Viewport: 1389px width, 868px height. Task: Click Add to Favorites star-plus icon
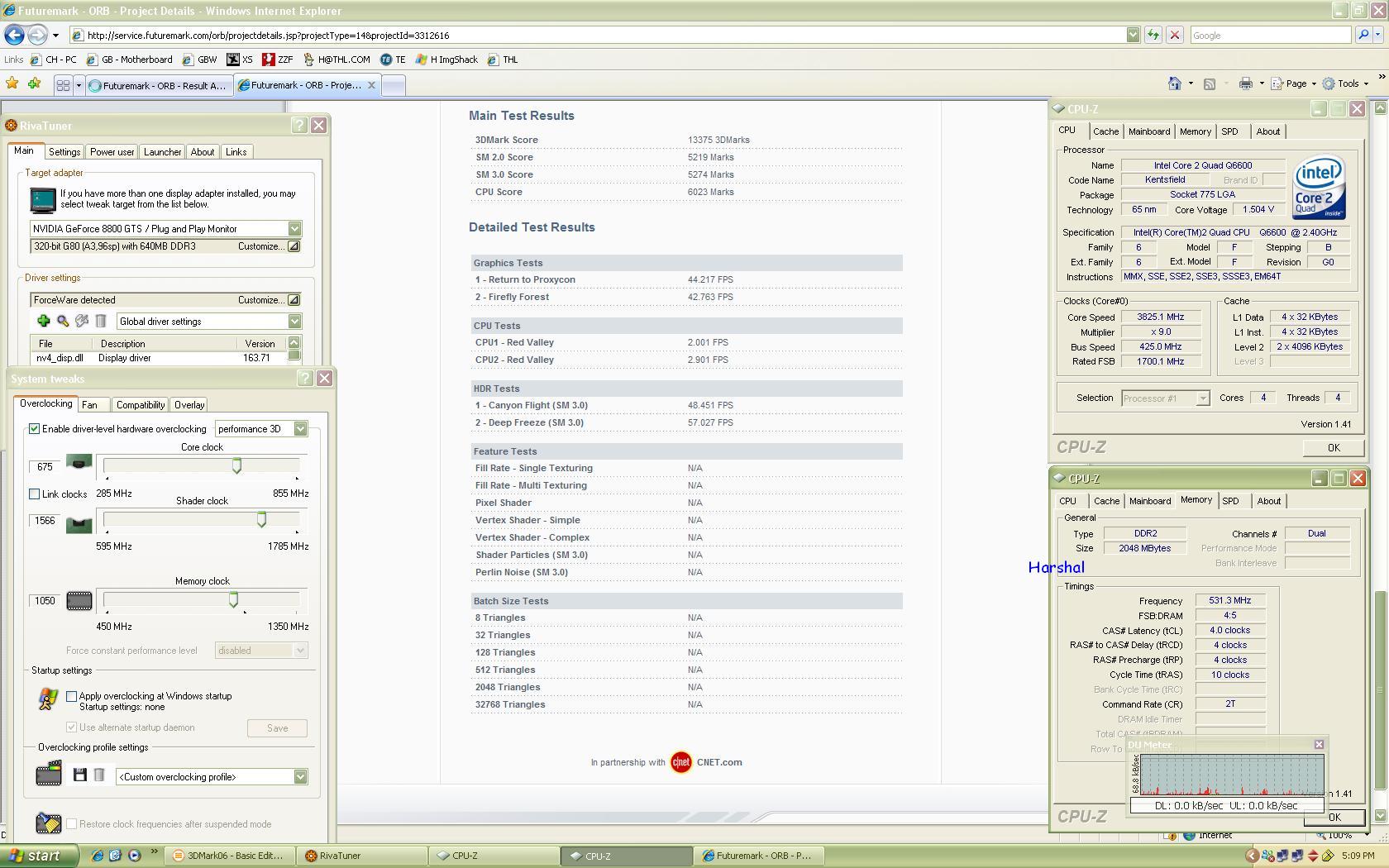[x=34, y=83]
